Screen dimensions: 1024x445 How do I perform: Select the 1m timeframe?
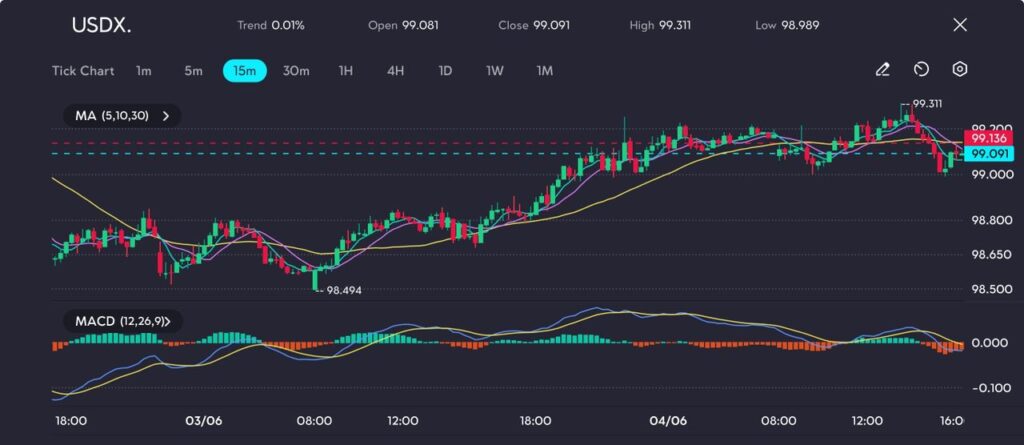click(144, 71)
